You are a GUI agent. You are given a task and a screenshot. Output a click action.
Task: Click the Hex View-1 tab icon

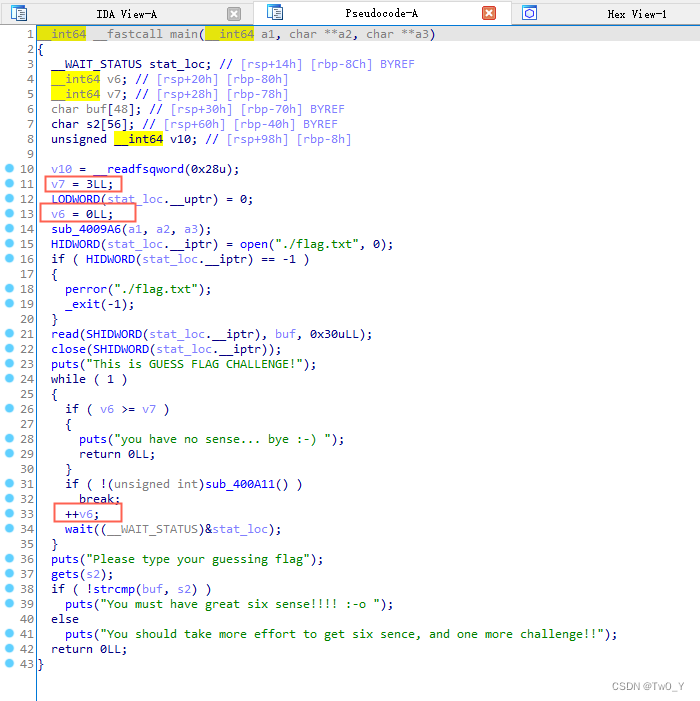pos(529,13)
